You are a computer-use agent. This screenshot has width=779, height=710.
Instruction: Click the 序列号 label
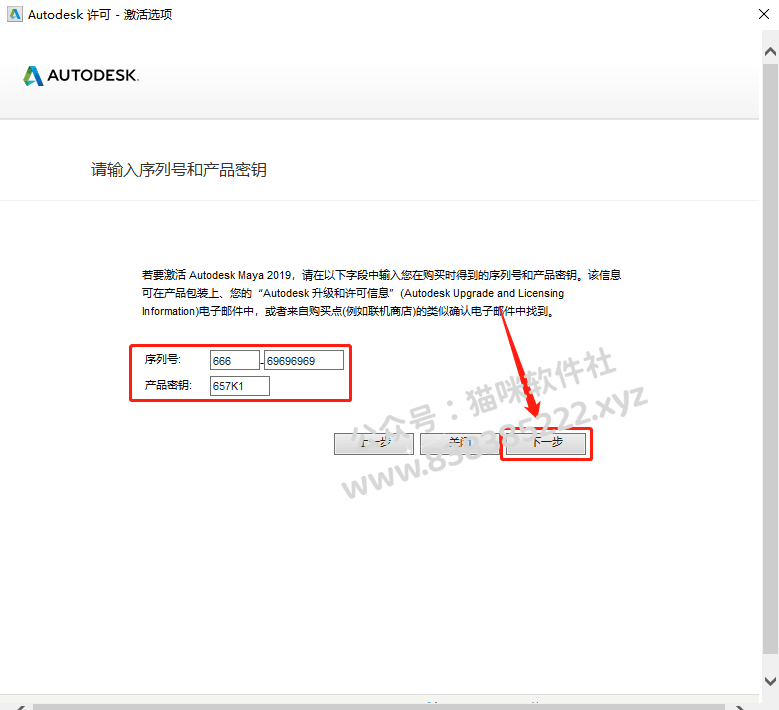coord(163,359)
